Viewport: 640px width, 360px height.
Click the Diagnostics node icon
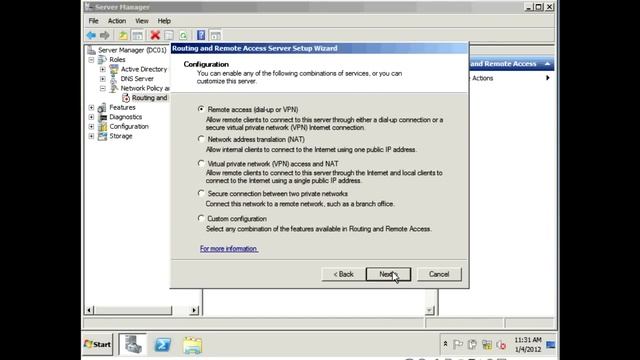tap(102, 117)
